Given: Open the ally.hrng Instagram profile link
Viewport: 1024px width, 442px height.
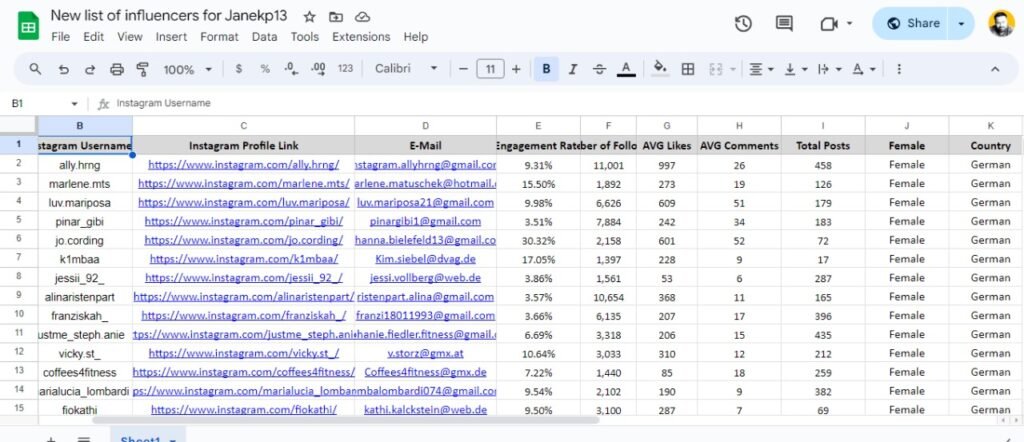Looking at the screenshot, I should (243, 165).
